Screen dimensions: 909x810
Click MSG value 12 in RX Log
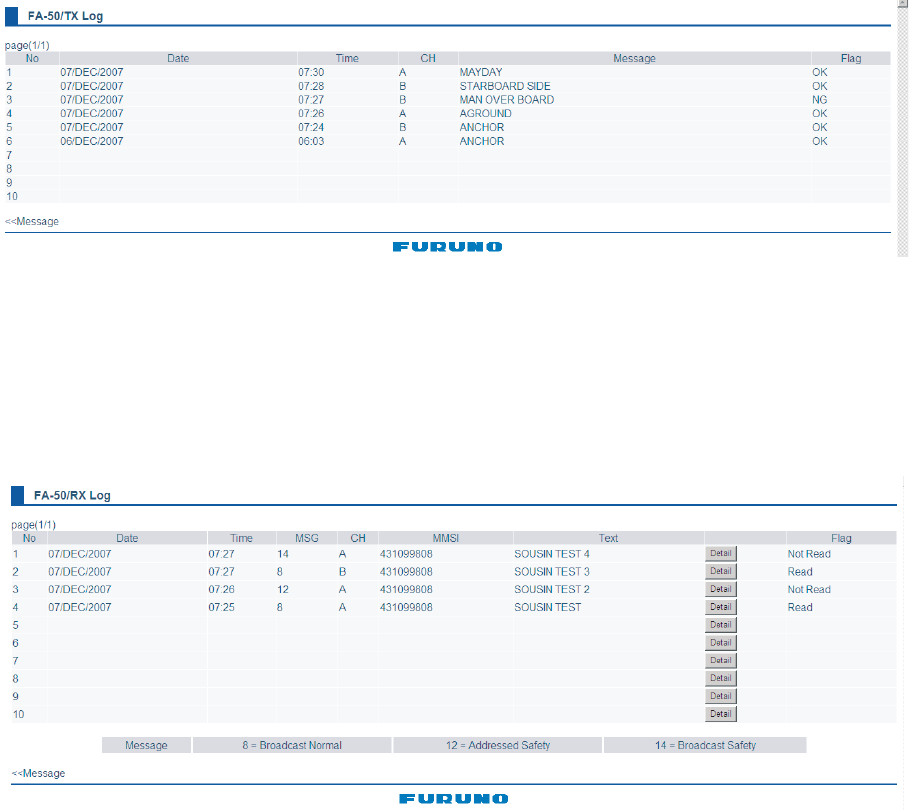tap(283, 590)
